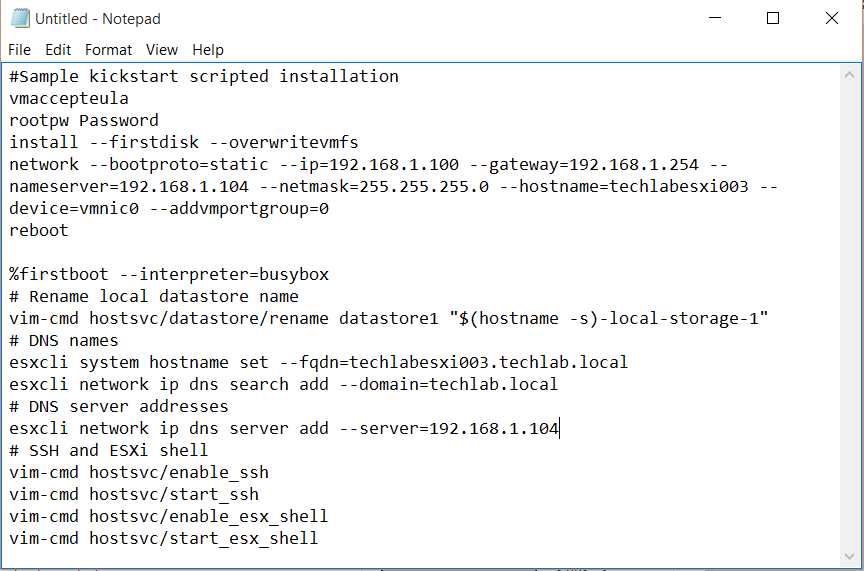Open the Edit menu
Image resolution: width=864 pixels, height=571 pixels.
pyautogui.click(x=58, y=50)
